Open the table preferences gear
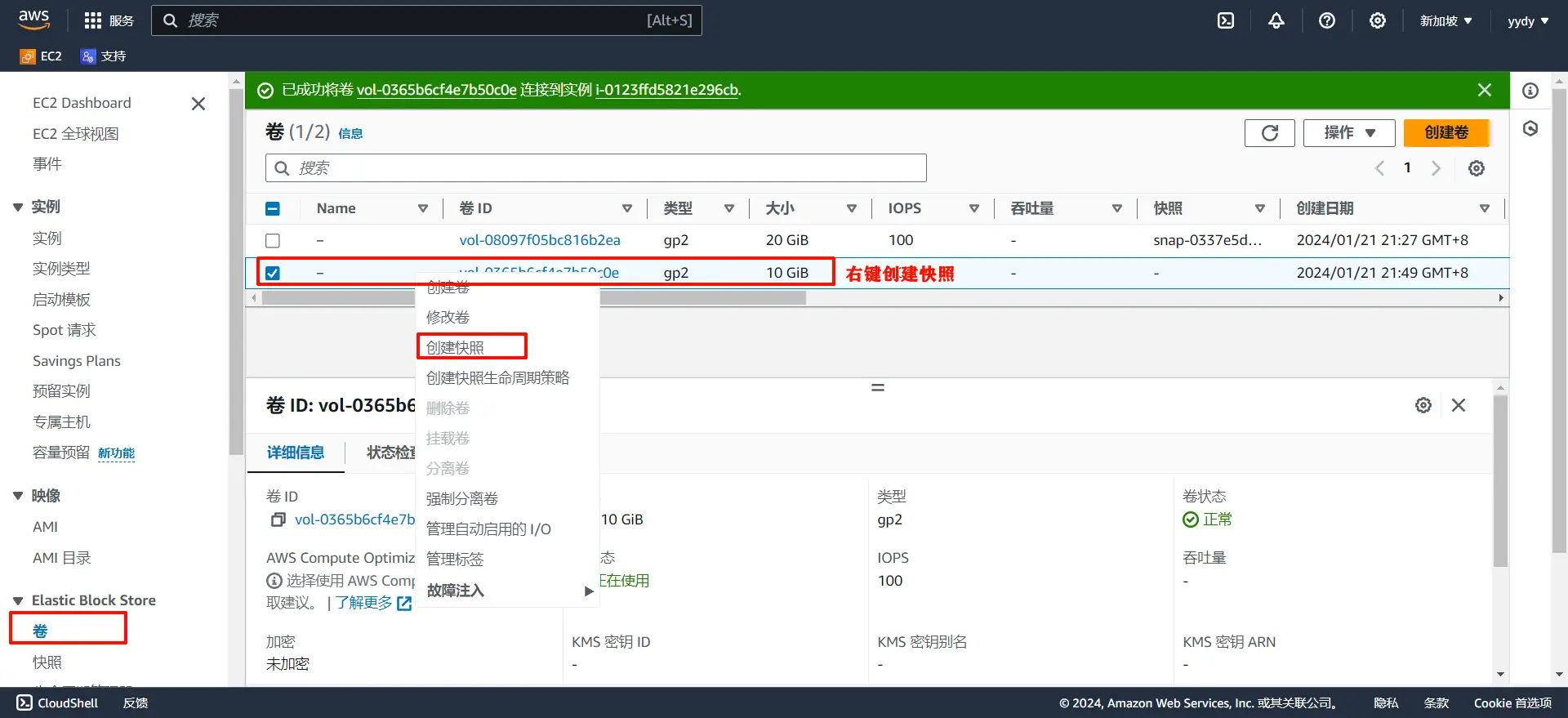Screen dimensions: 1568x718 (x=1477, y=168)
